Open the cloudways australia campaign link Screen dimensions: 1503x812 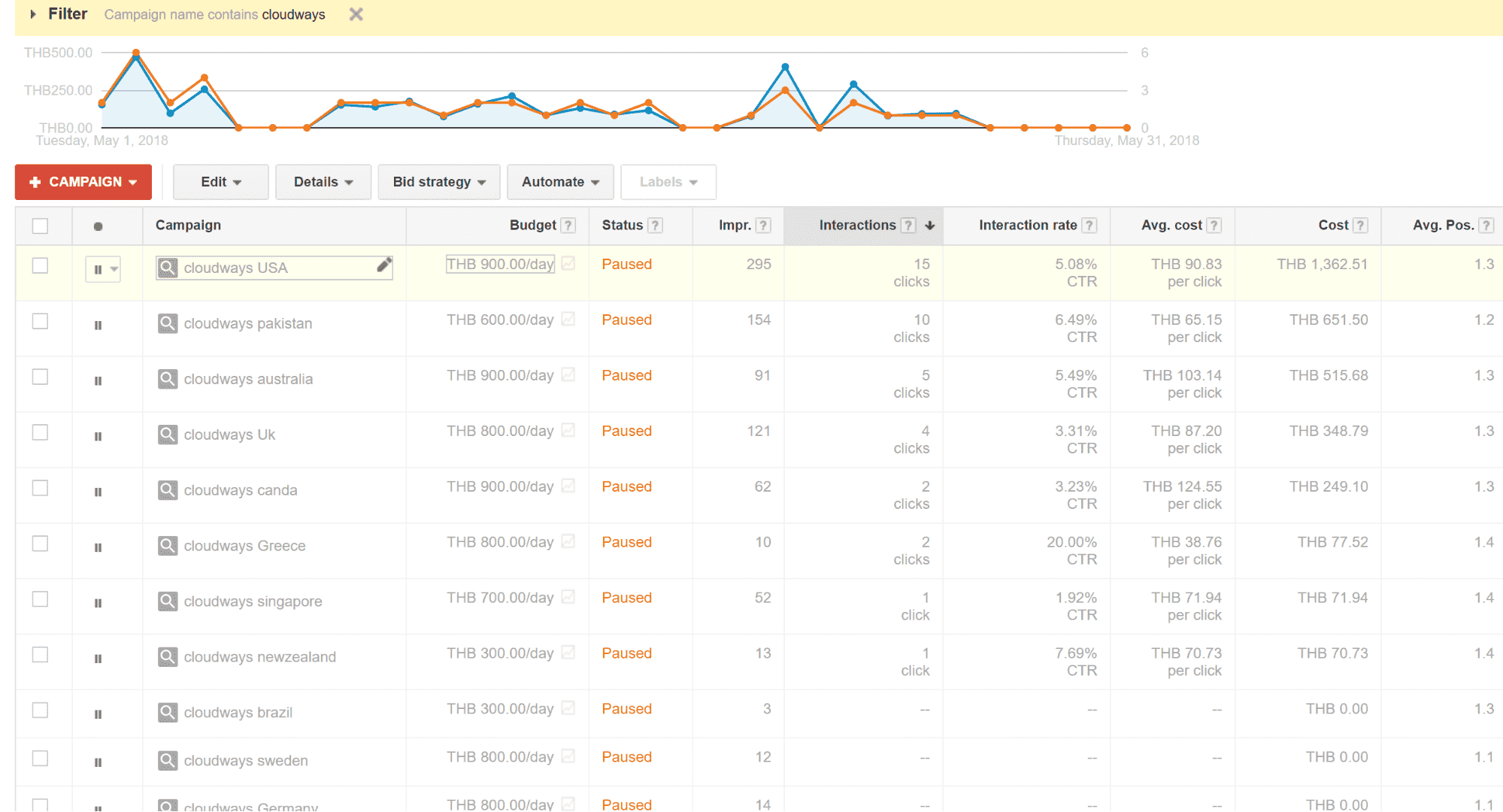(x=248, y=380)
